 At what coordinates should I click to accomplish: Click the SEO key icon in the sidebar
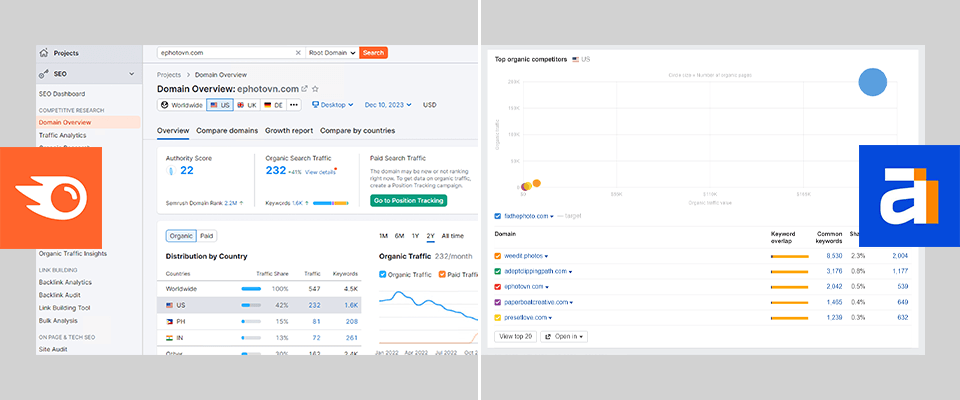point(43,74)
